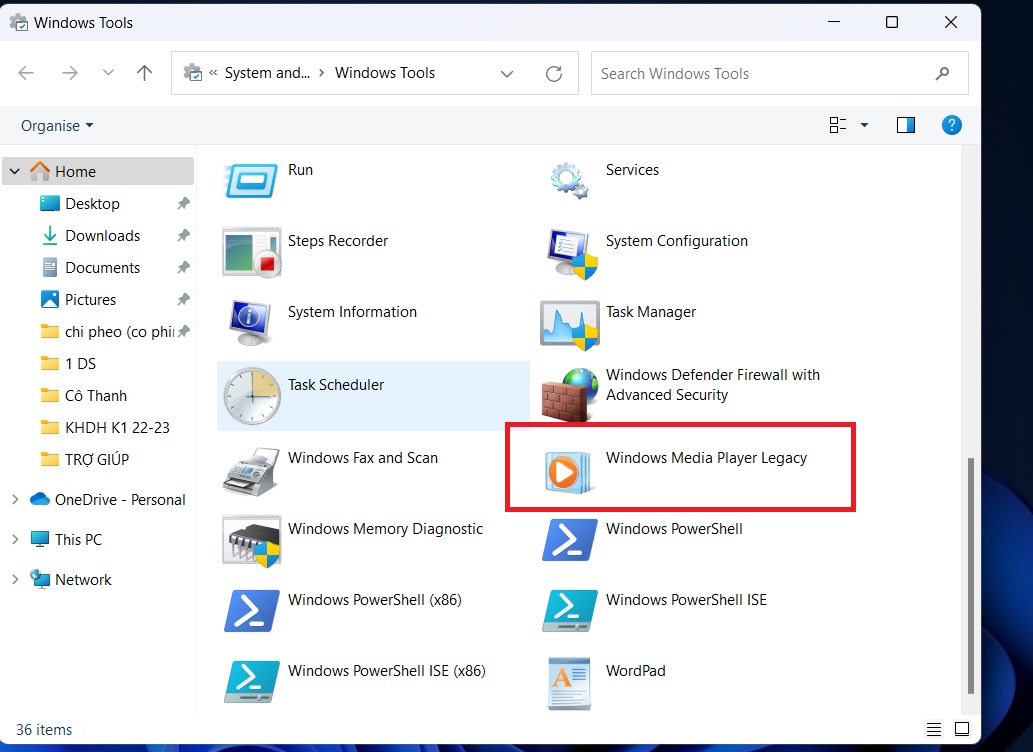This screenshot has width=1033, height=752.
Task: Navigate back with the back arrow
Action: [26, 72]
